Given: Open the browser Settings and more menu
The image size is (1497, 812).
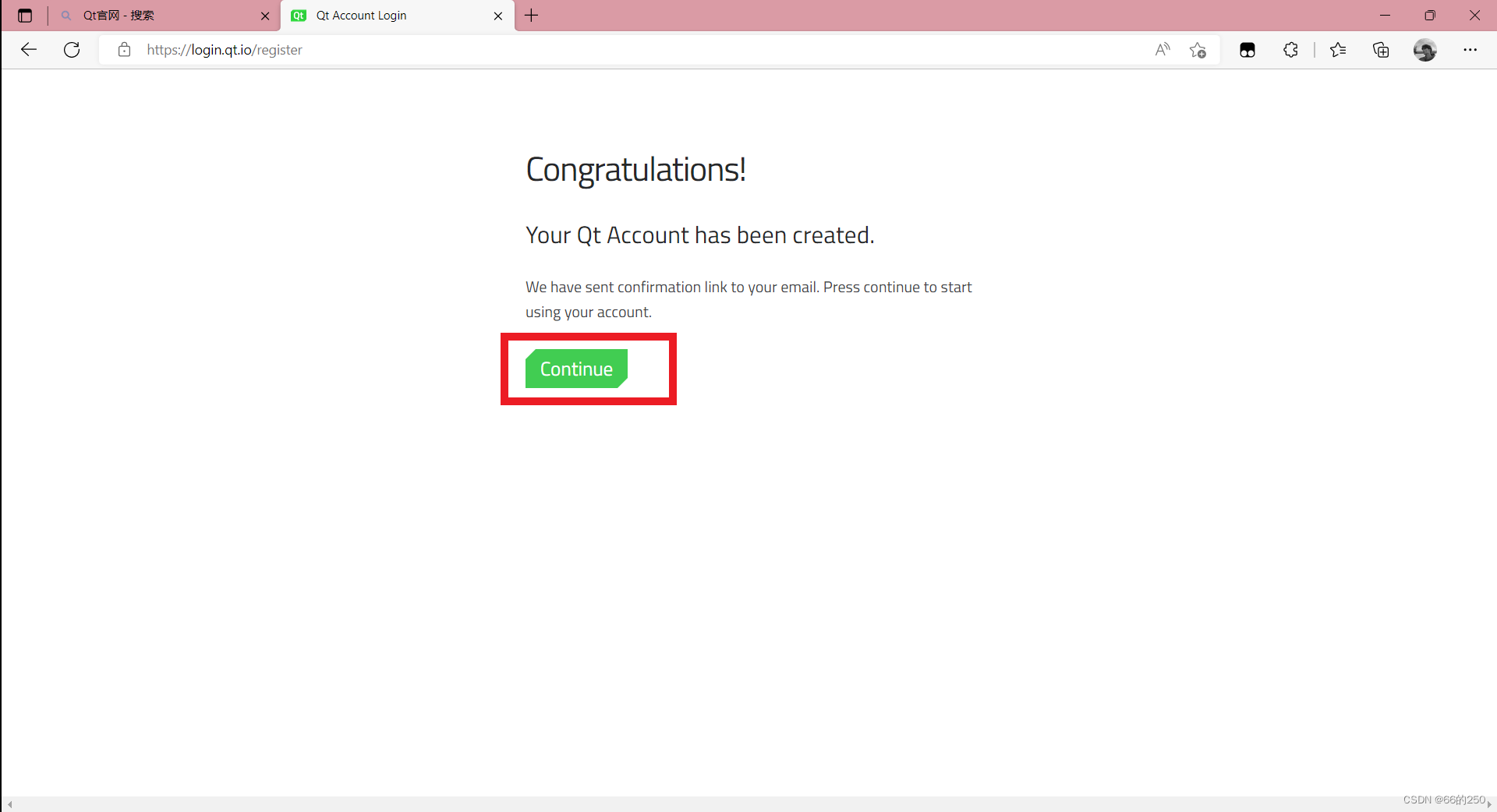Looking at the screenshot, I should point(1470,50).
